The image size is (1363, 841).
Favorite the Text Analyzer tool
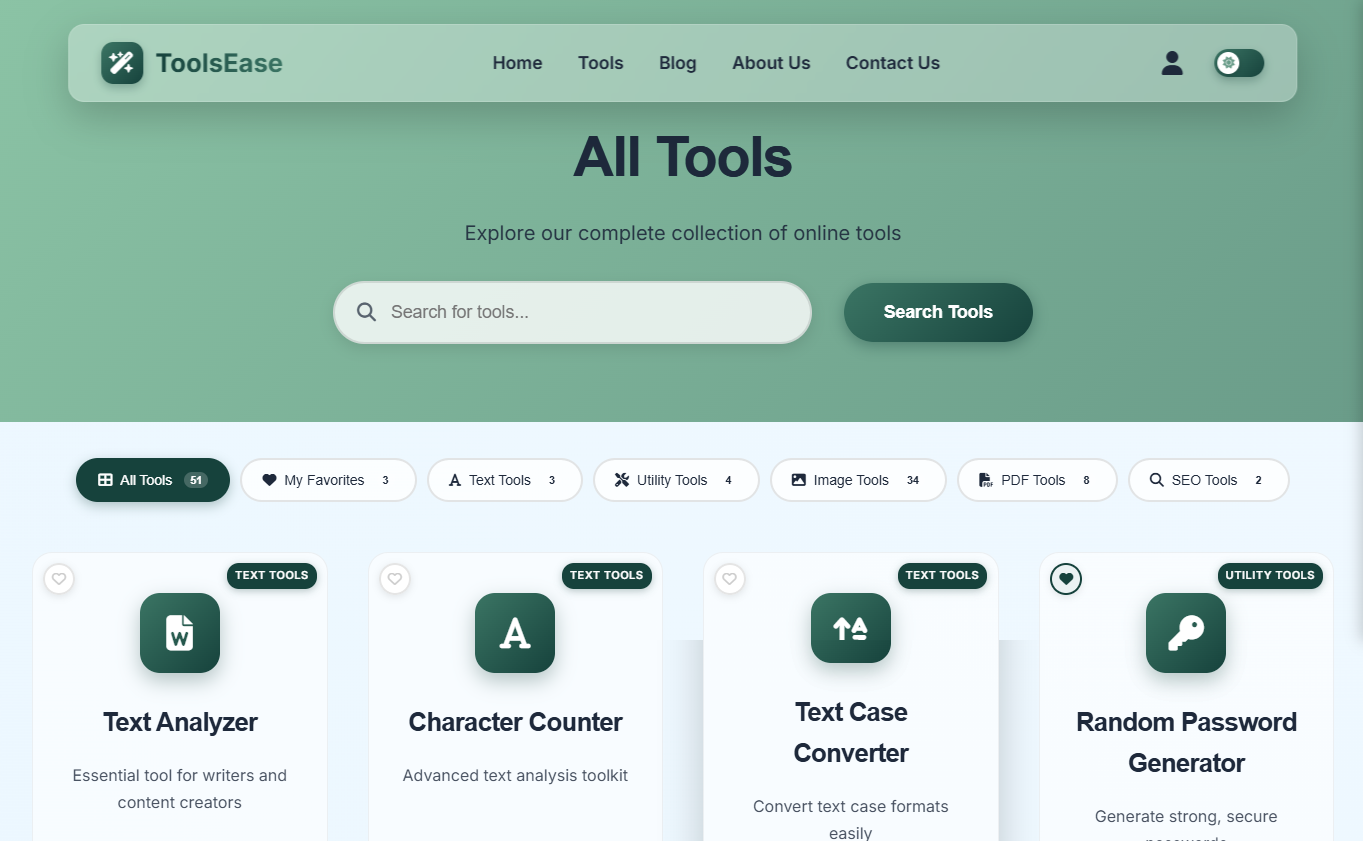59,579
